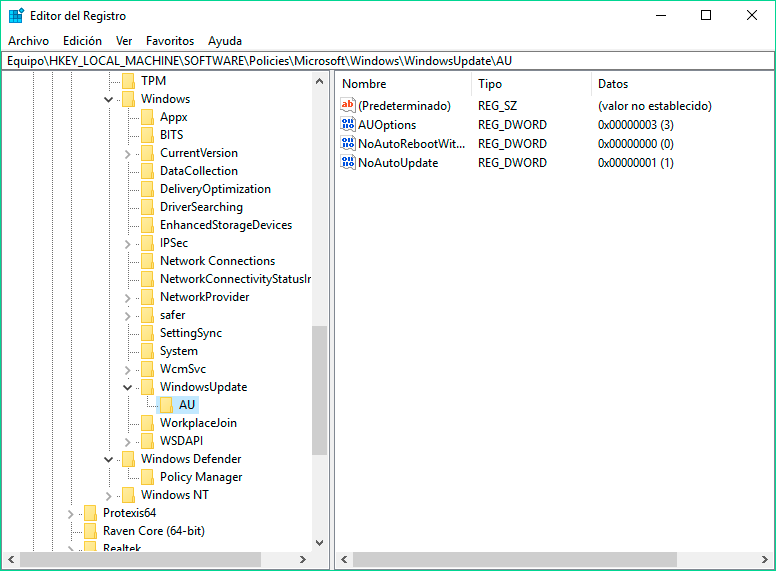Click the DriverSearching folder icon

(x=147, y=207)
